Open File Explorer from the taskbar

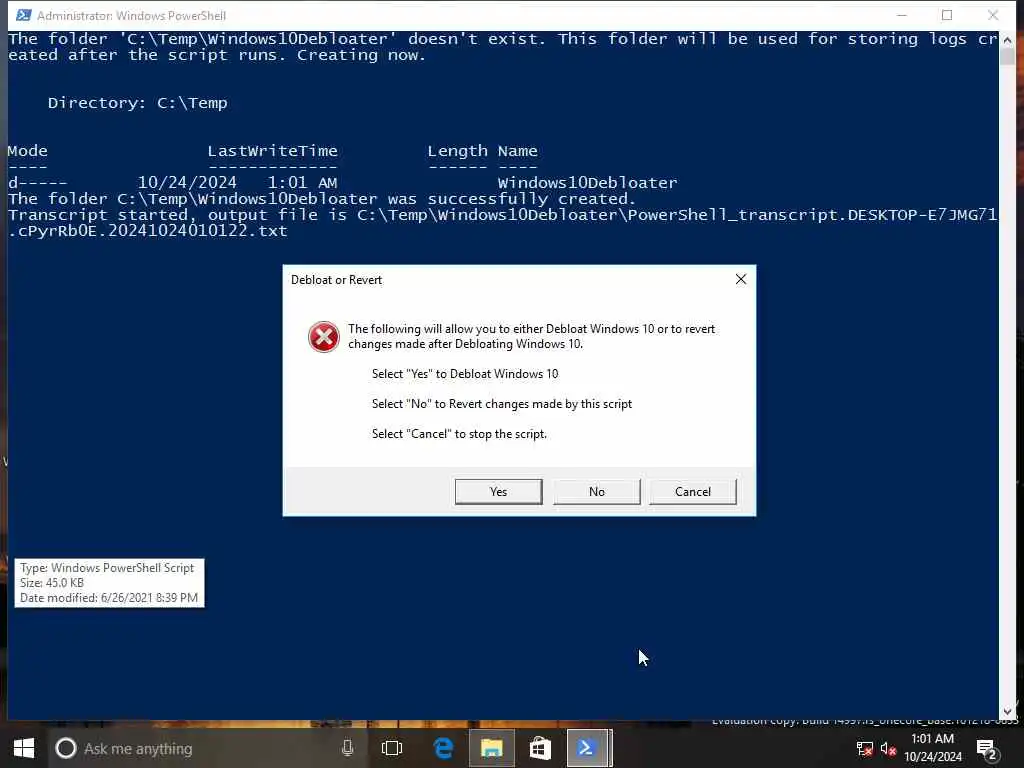click(492, 748)
